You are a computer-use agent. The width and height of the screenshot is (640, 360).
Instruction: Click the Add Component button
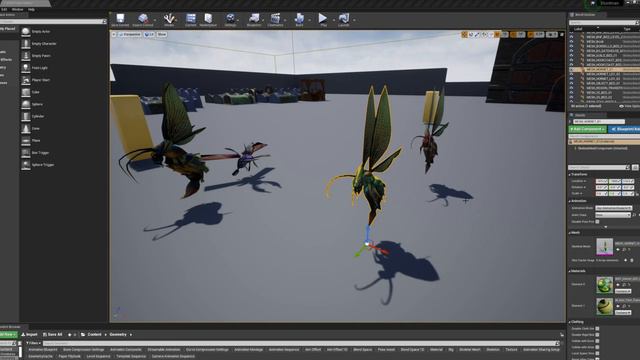(587, 129)
